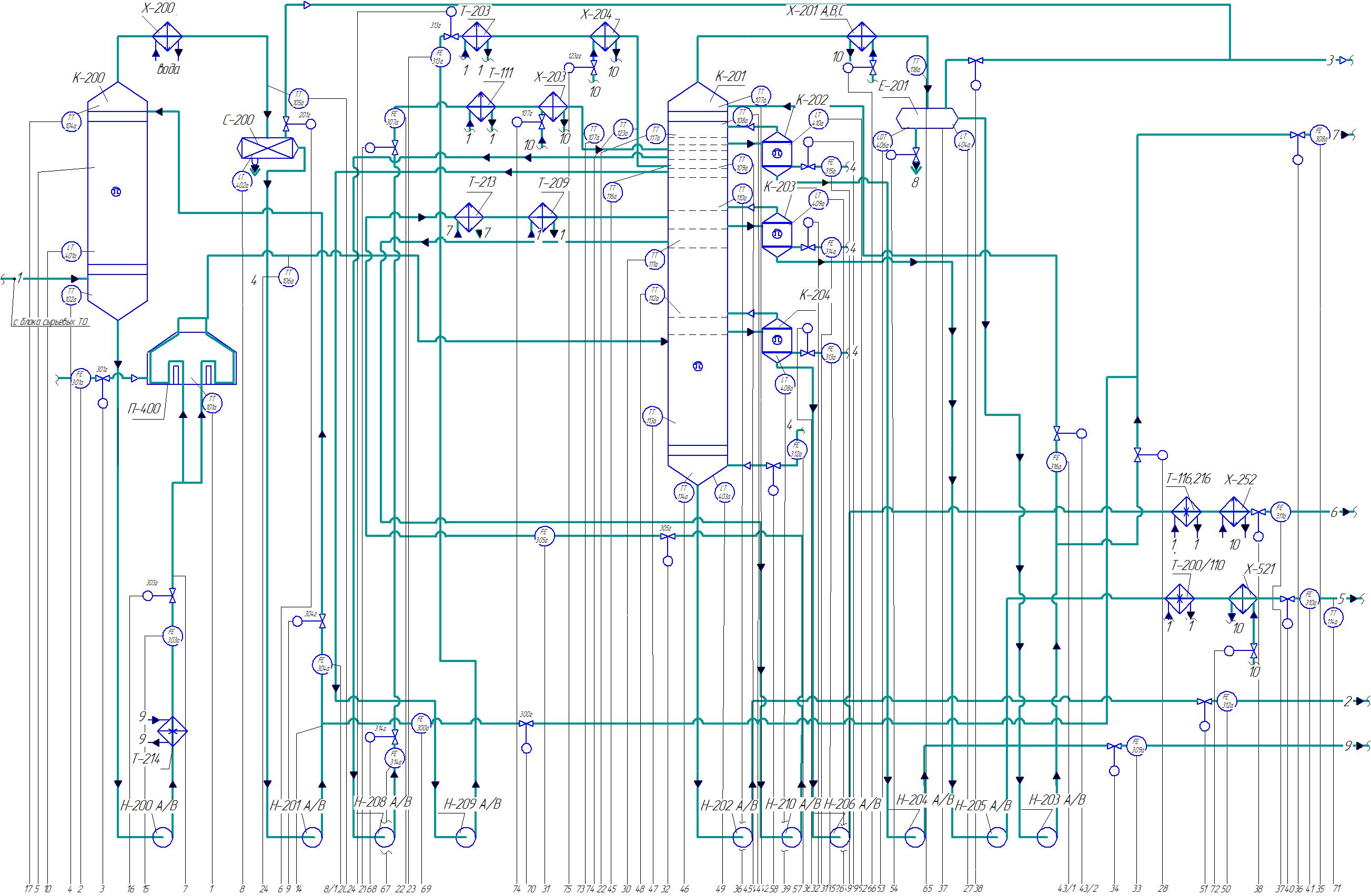Image resolution: width=1371 pixels, height=896 pixels.
Task: Click the LT 402a bubble under C-200
Action: point(243,181)
